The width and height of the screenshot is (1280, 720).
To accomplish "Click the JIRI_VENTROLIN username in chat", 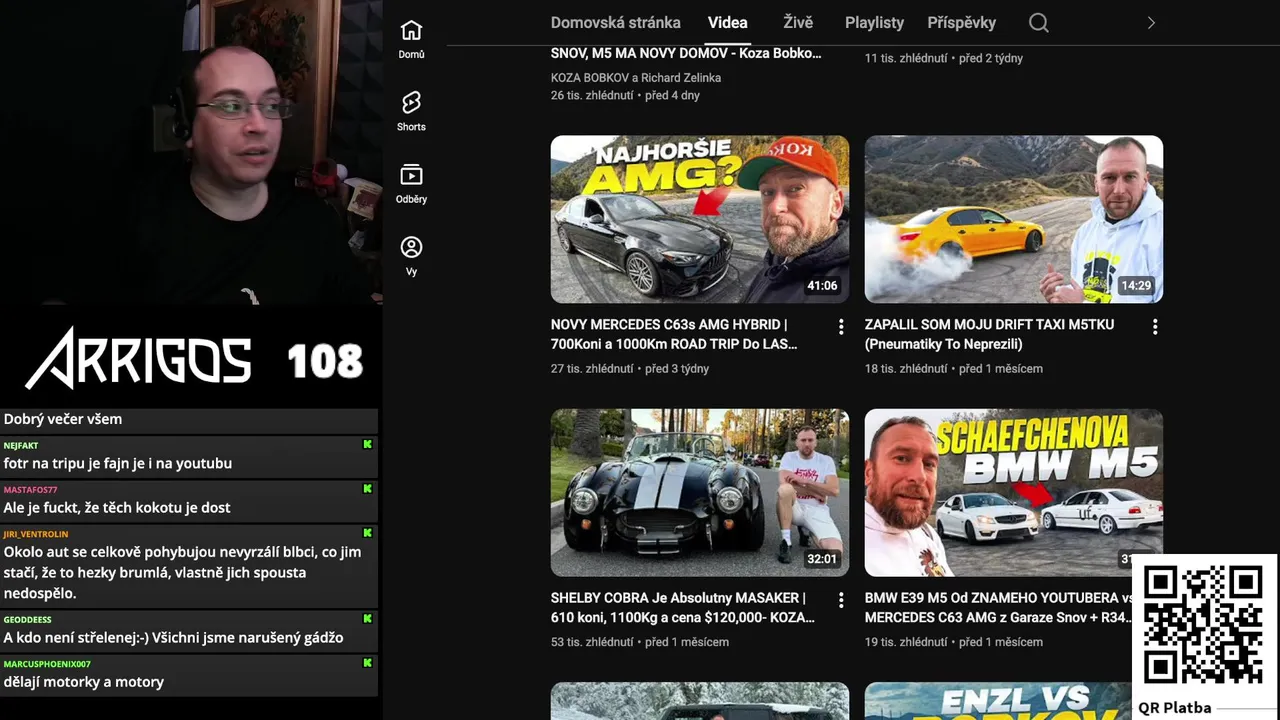I will 36,534.
